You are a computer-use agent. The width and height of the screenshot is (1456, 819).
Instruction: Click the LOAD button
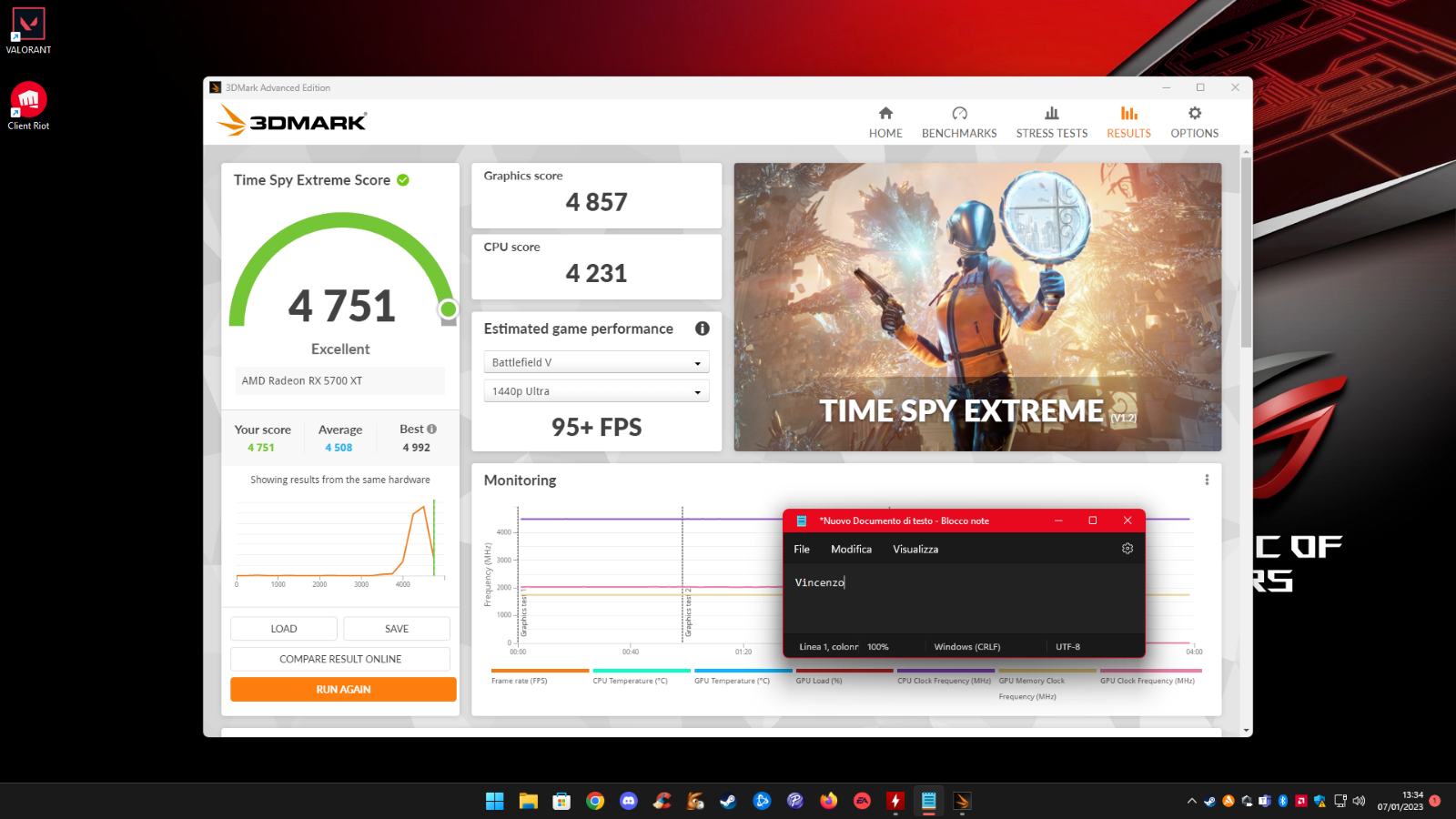pyautogui.click(x=284, y=629)
